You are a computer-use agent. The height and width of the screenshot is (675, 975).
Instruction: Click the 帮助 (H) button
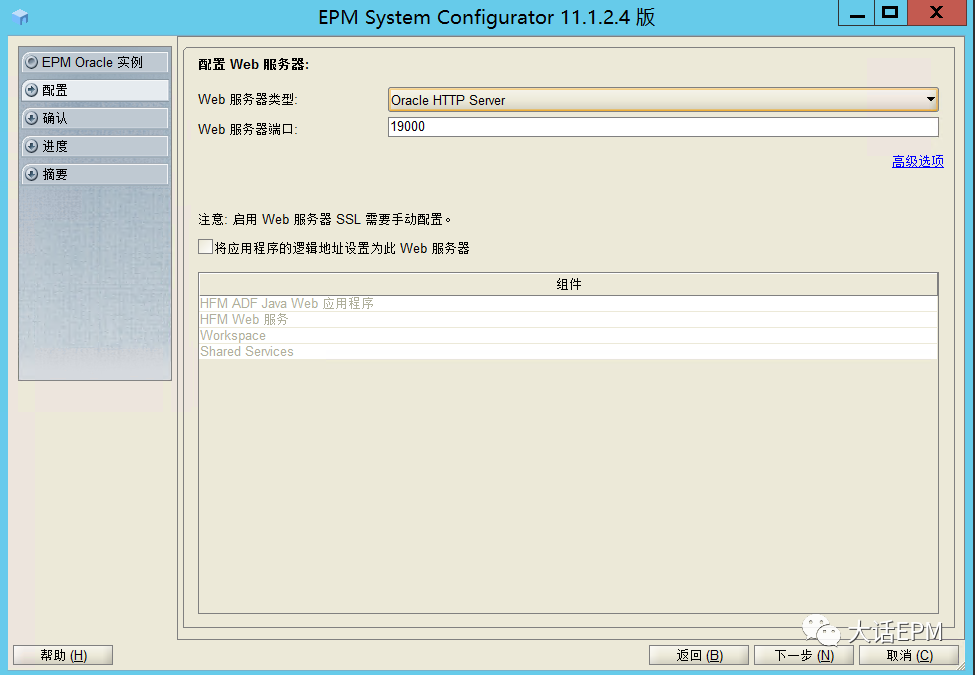point(63,655)
